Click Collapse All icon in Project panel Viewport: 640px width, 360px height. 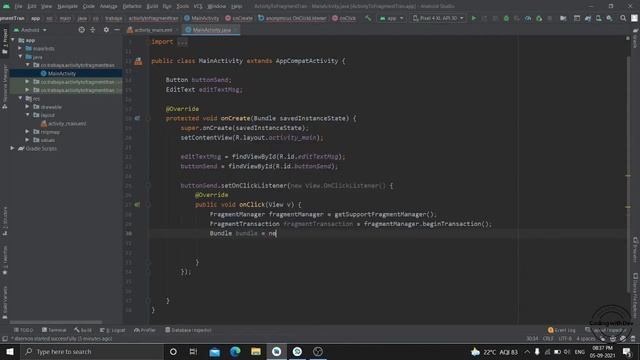[93, 30]
